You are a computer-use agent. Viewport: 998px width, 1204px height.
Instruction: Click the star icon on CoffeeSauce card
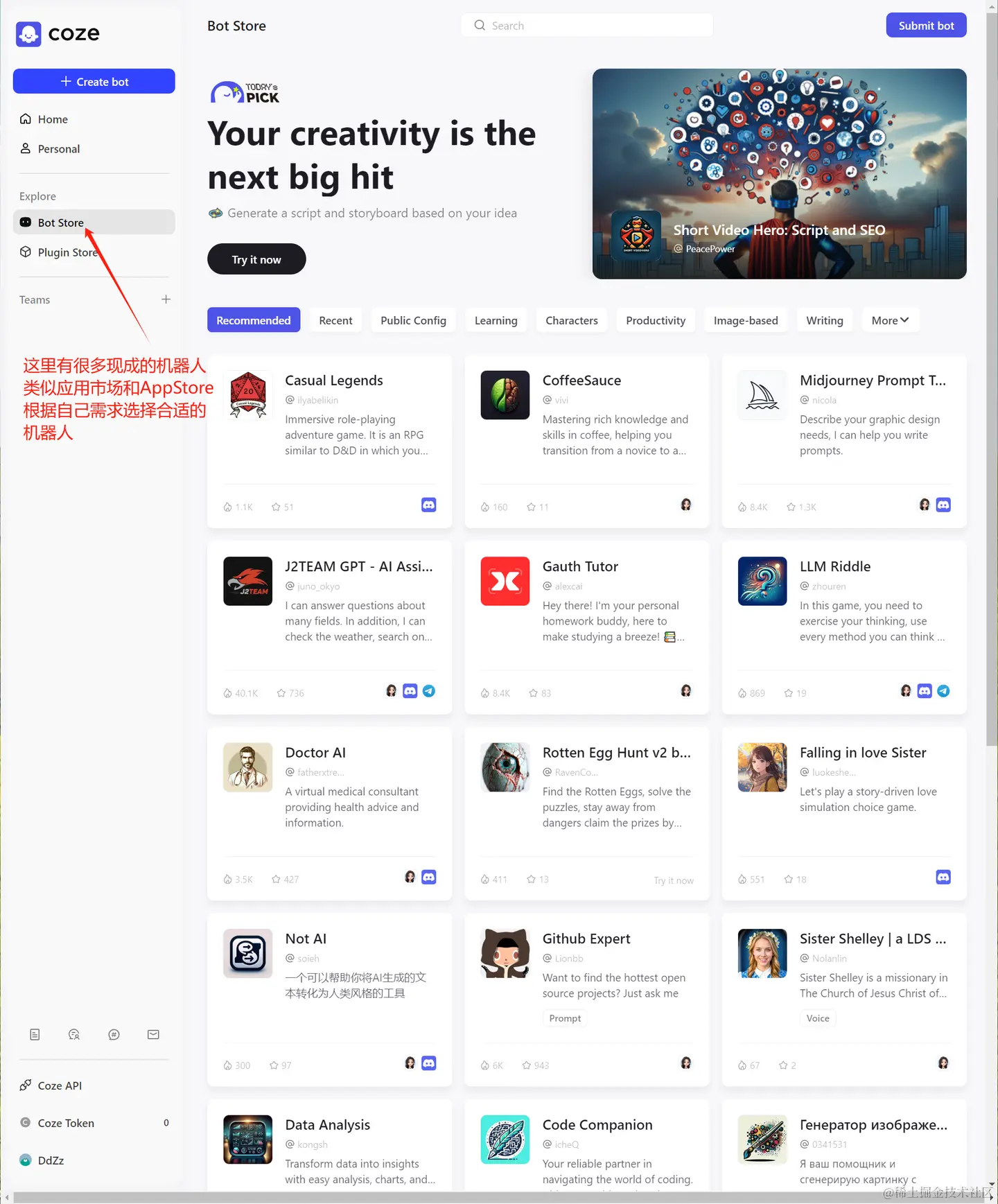point(531,507)
